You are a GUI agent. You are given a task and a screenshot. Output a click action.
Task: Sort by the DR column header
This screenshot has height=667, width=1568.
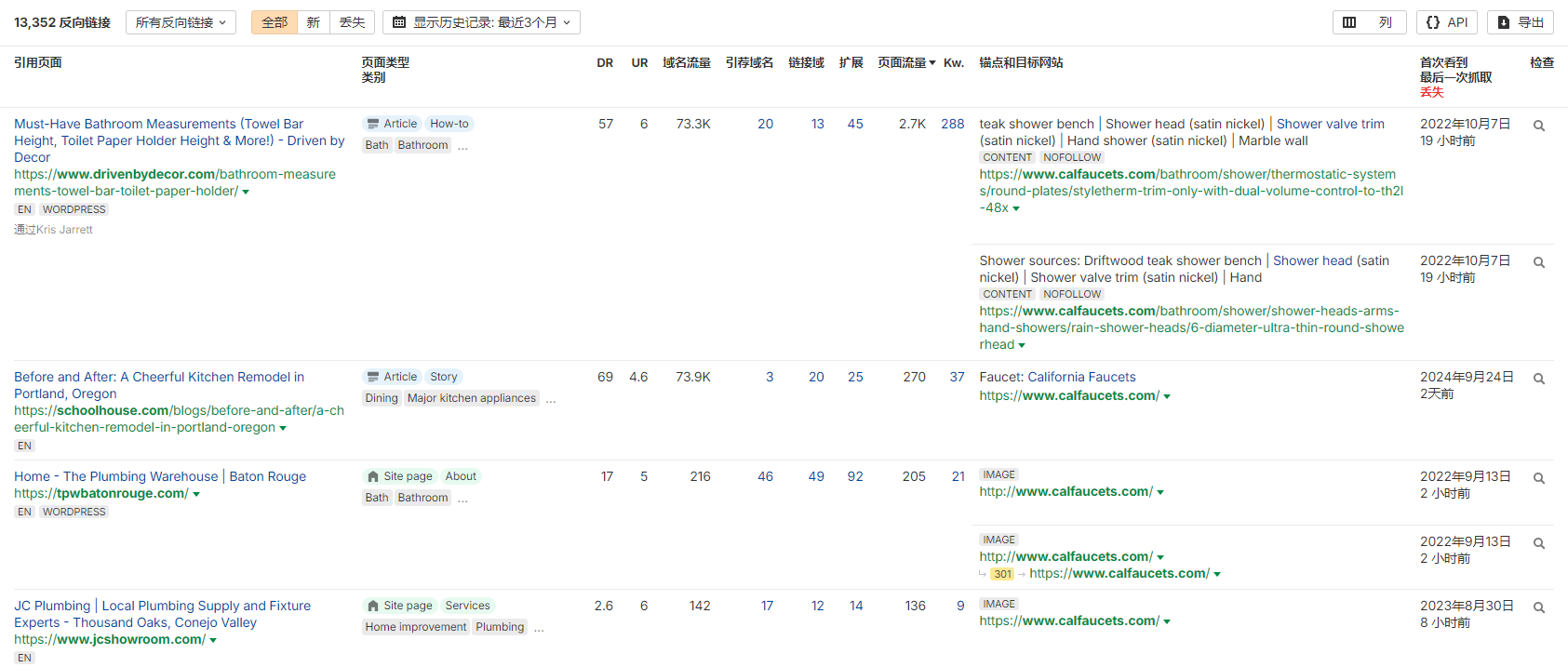coord(605,62)
